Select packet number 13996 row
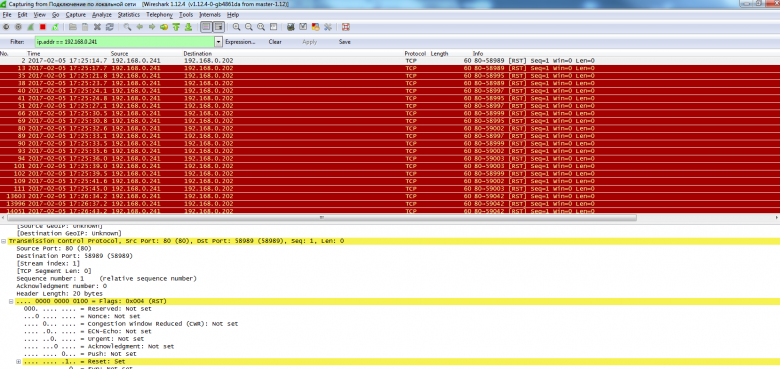Viewport: 780px width, 369px height. click(390, 203)
